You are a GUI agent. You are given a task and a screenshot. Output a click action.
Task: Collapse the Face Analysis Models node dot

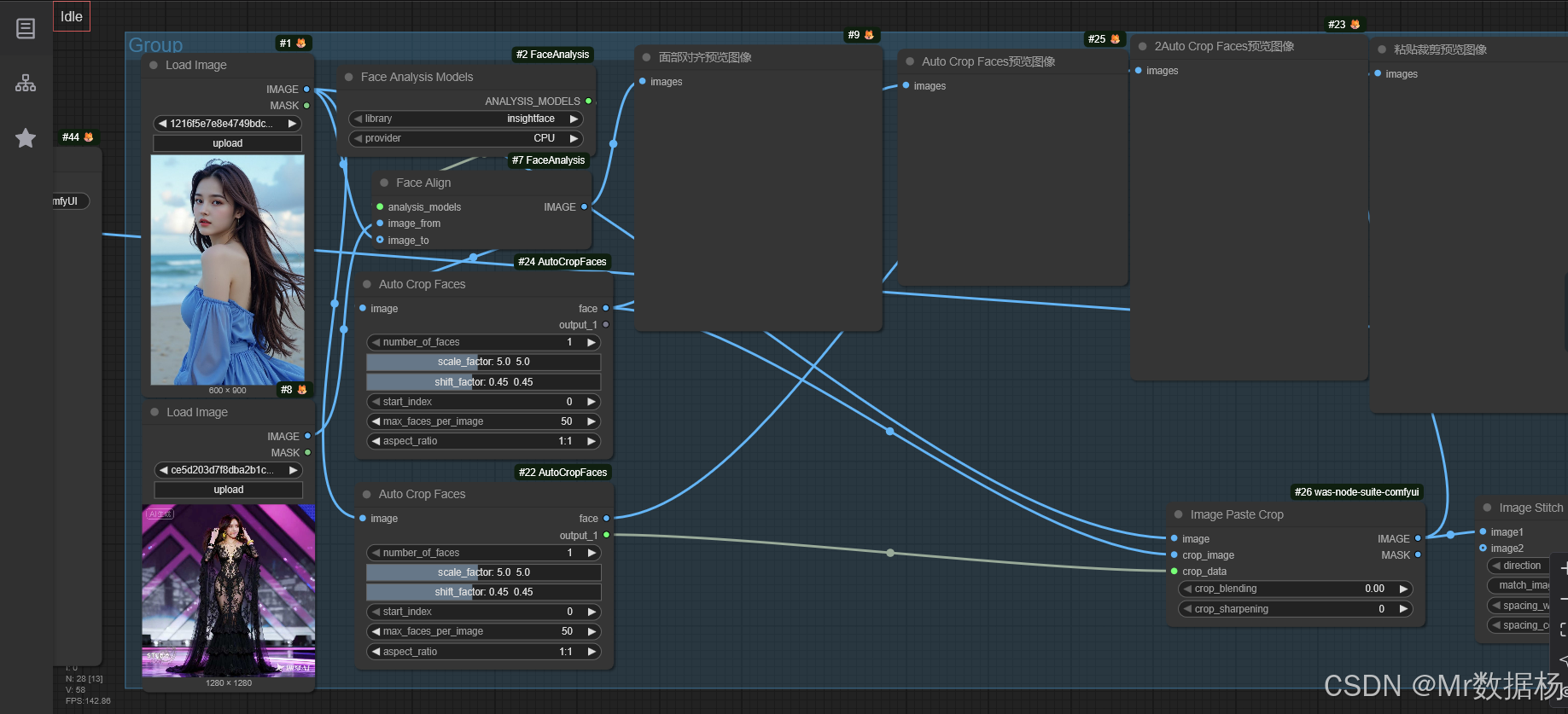coord(348,77)
